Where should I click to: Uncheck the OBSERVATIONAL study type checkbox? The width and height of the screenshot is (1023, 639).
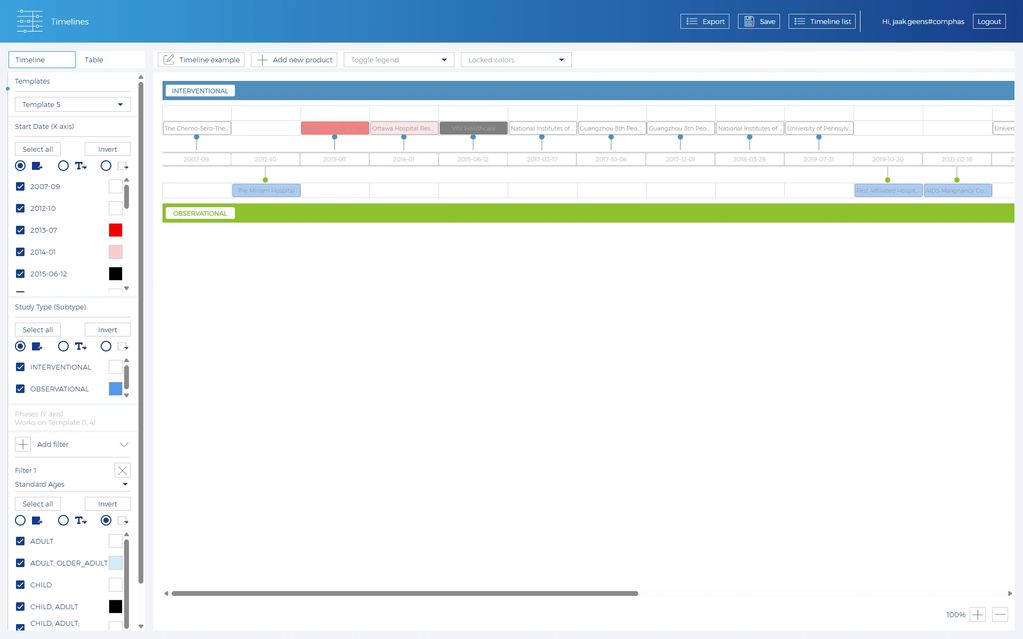(20, 389)
